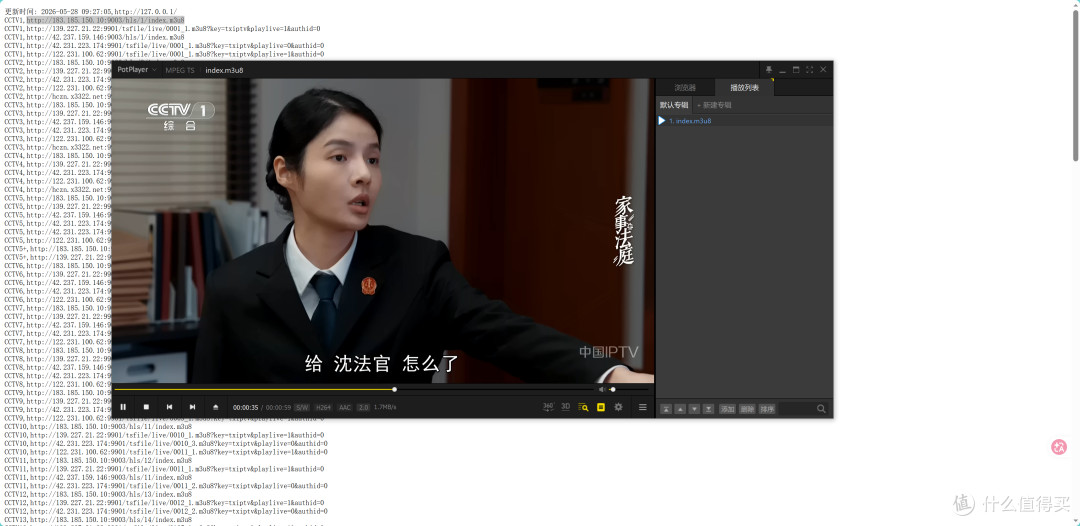Click the 2.0 audio channel label
This screenshot has width=1080, height=526.
pyautogui.click(x=364, y=408)
